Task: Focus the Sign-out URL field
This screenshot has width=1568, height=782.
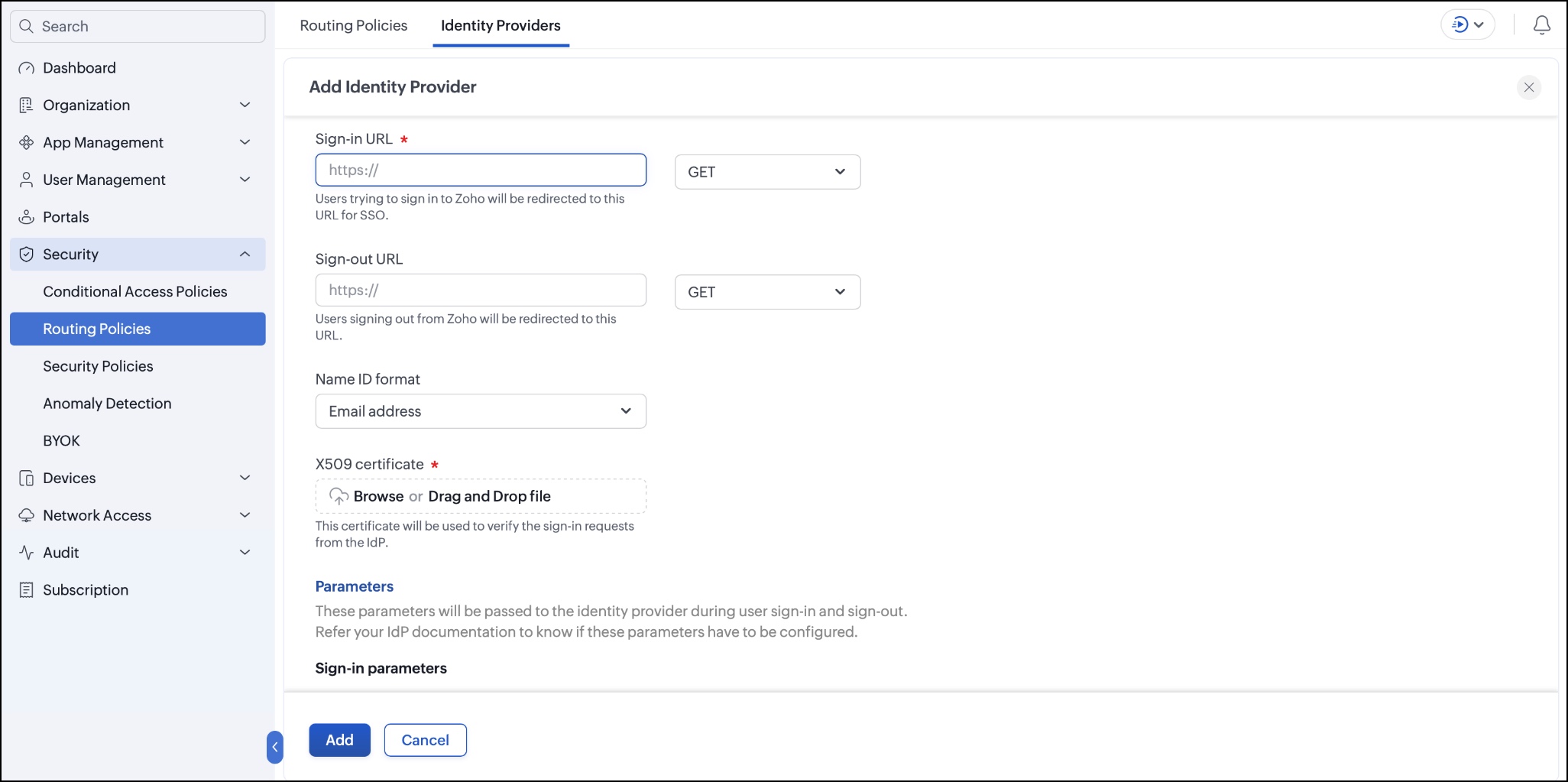Action: pyautogui.click(x=481, y=290)
